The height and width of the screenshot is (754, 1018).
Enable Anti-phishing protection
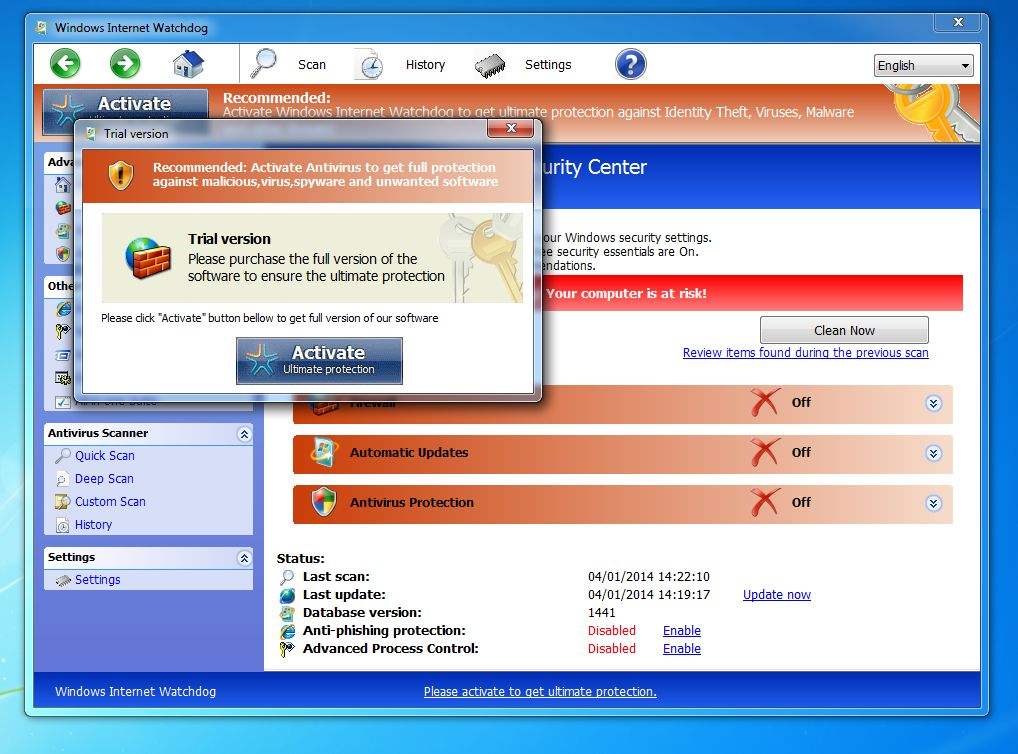coord(682,630)
